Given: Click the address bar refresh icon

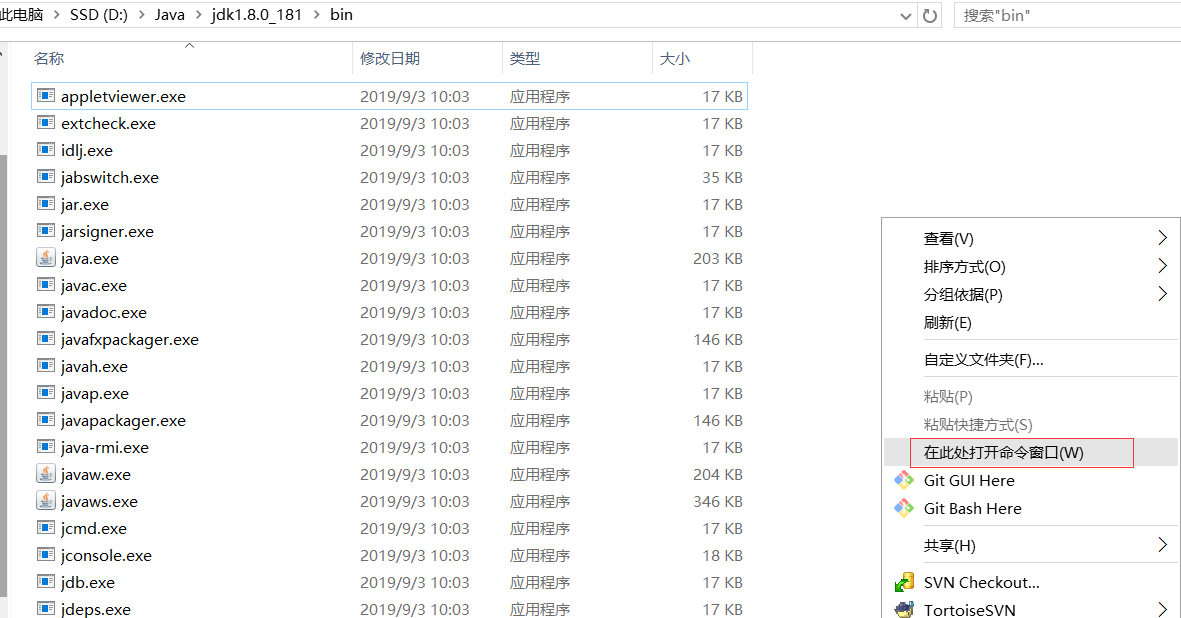Looking at the screenshot, I should pyautogui.click(x=931, y=16).
